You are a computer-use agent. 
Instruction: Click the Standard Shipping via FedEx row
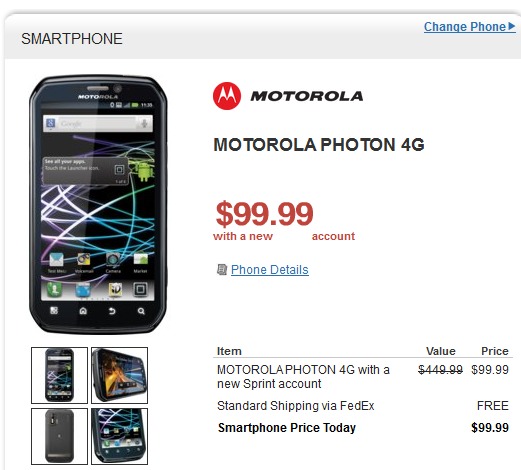(x=363, y=406)
